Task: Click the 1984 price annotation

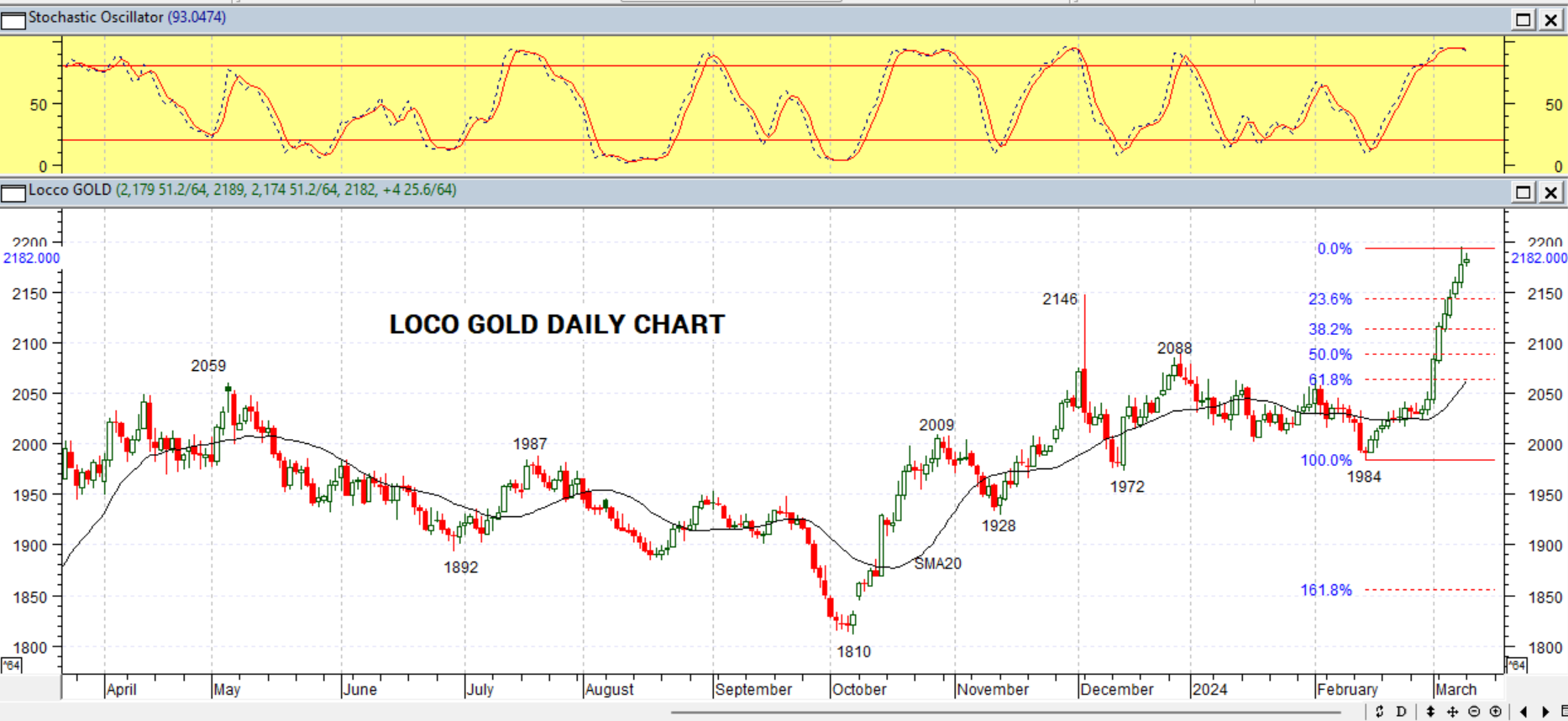Action: pos(1364,476)
